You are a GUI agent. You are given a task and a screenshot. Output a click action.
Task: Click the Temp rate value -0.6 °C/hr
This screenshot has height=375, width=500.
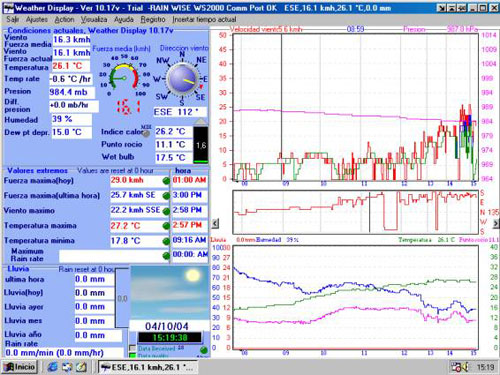point(71,79)
